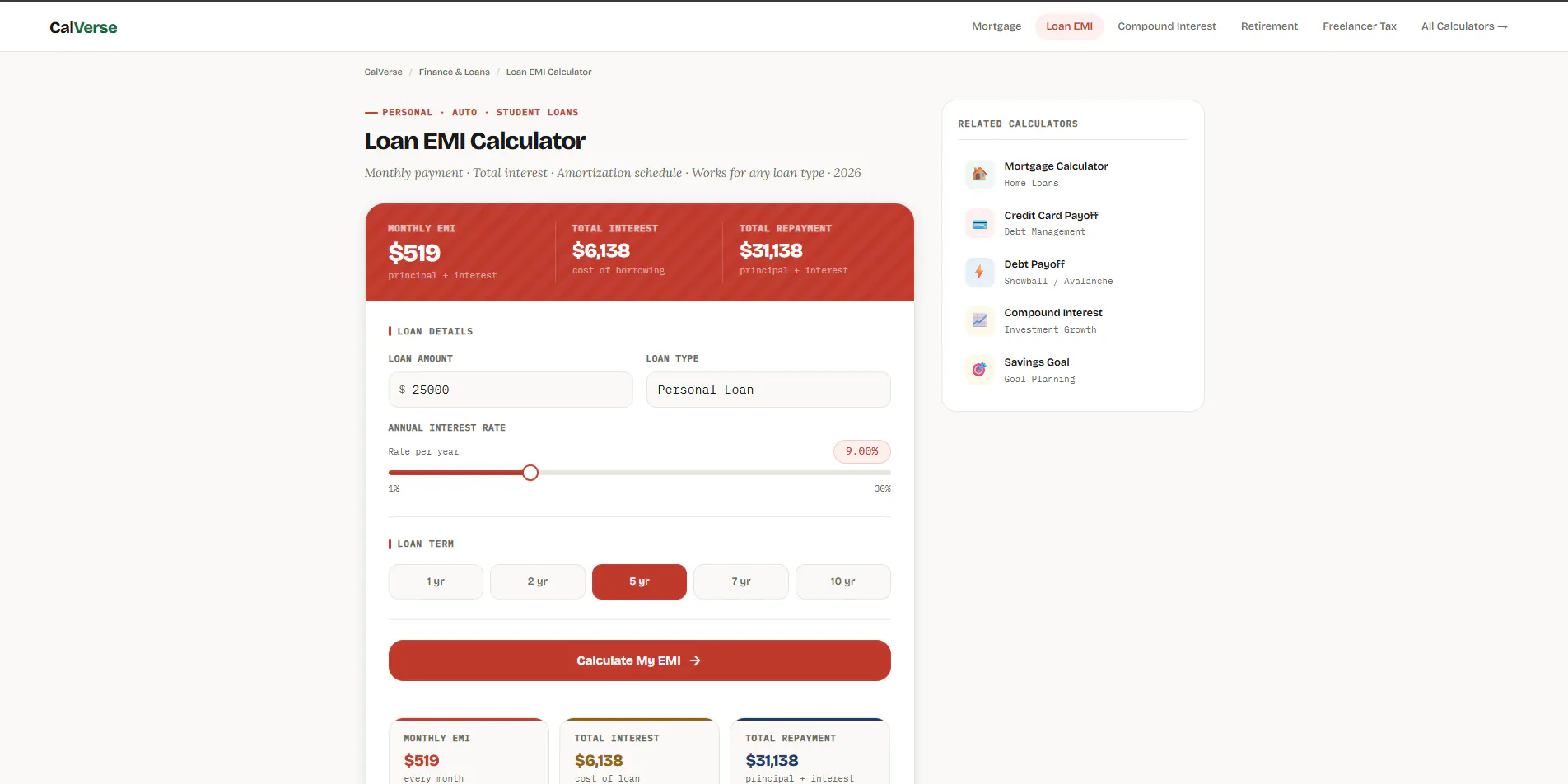The width and height of the screenshot is (1568, 784).
Task: Click the Calculate My EMI button
Action: (640, 660)
